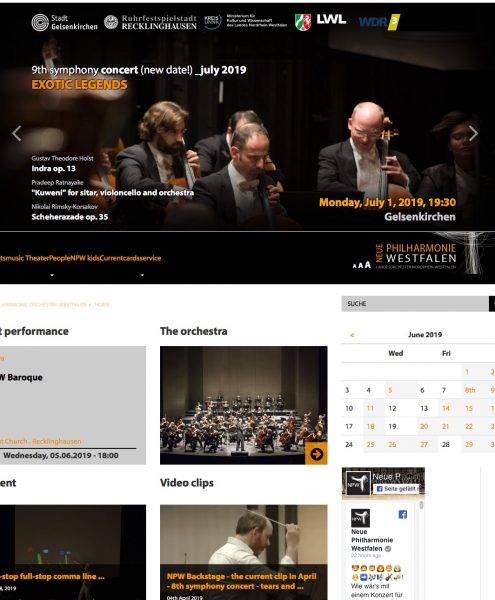This screenshot has height=600, width=495.
Task: Open the NPW Backstage video clip thumbnail
Action: click(244, 552)
